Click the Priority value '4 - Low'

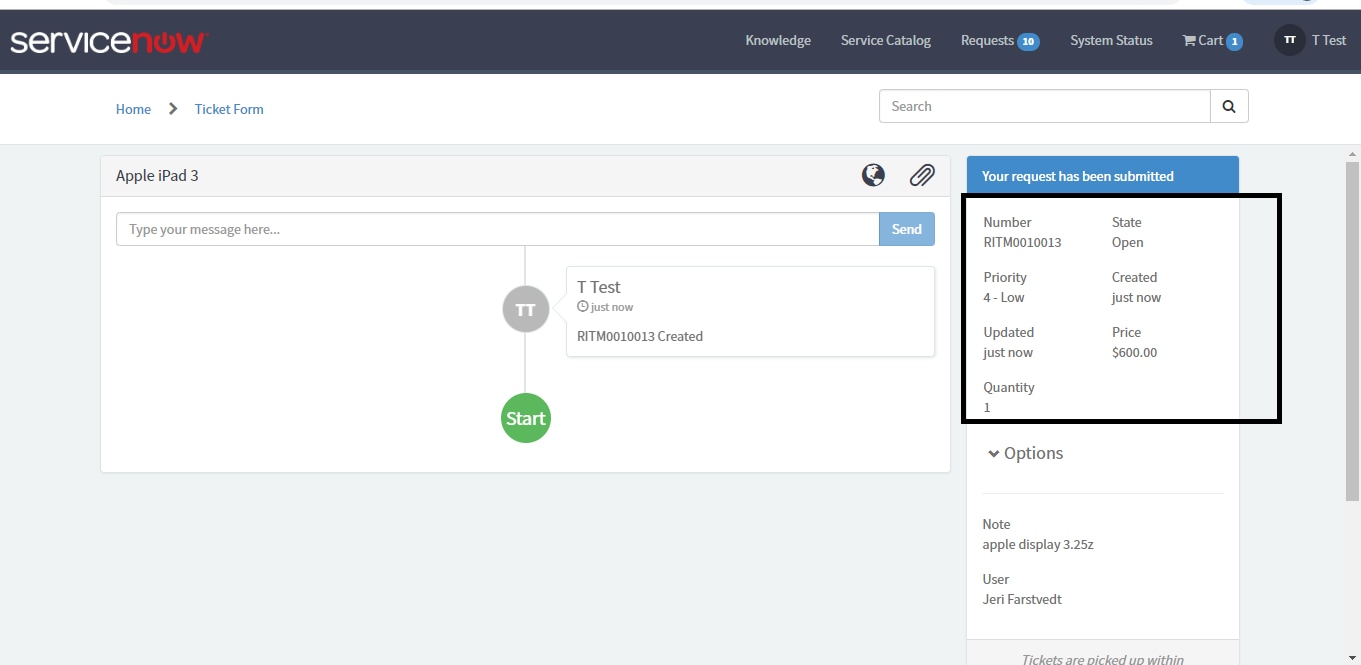(1004, 297)
